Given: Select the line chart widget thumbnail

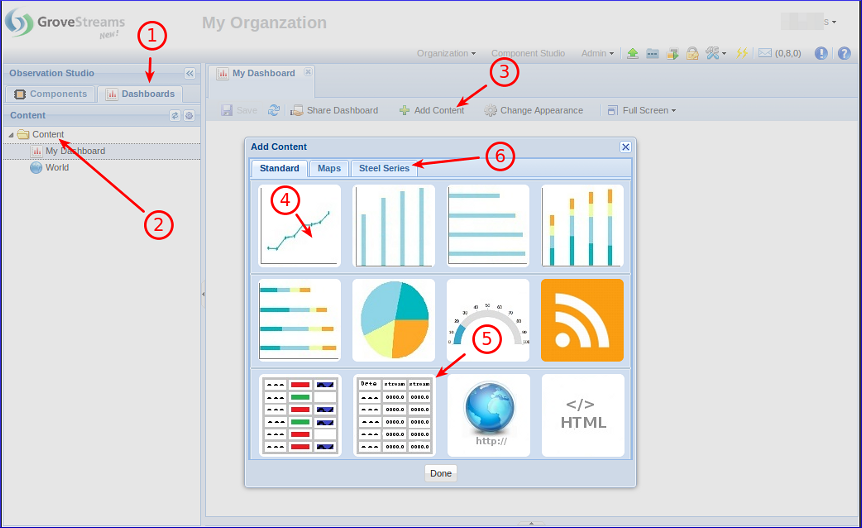Looking at the screenshot, I should [299, 225].
